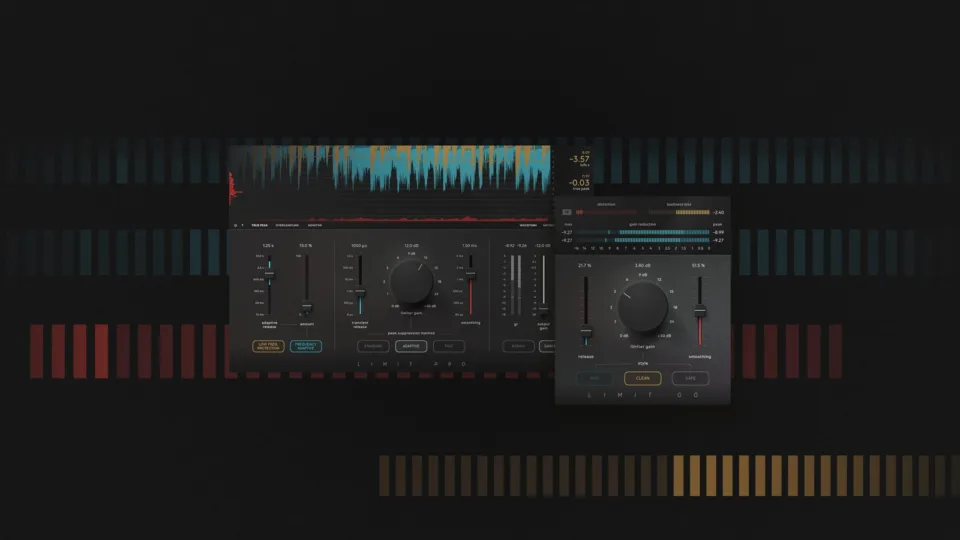Click the Limit Pro limiter gain knob
The image size is (960, 540).
[x=411, y=282]
